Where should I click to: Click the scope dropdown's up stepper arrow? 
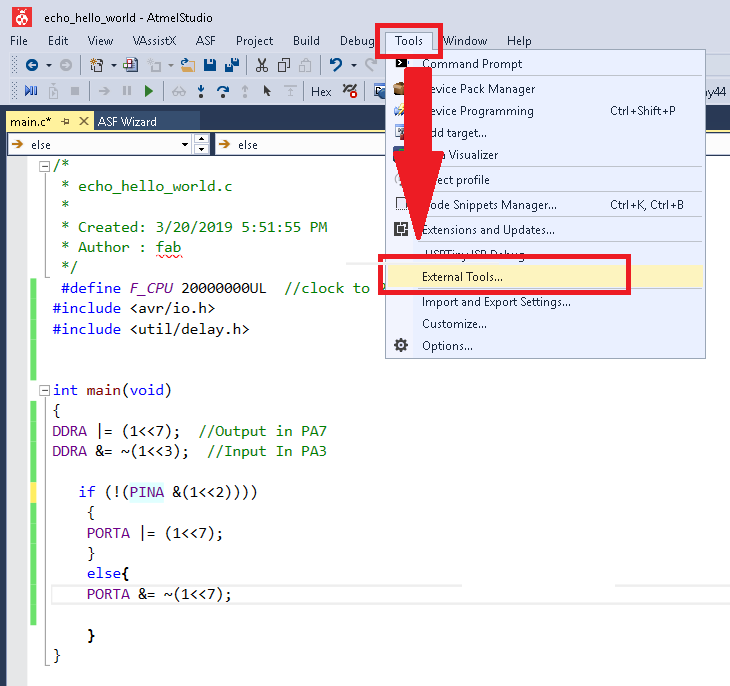201,139
